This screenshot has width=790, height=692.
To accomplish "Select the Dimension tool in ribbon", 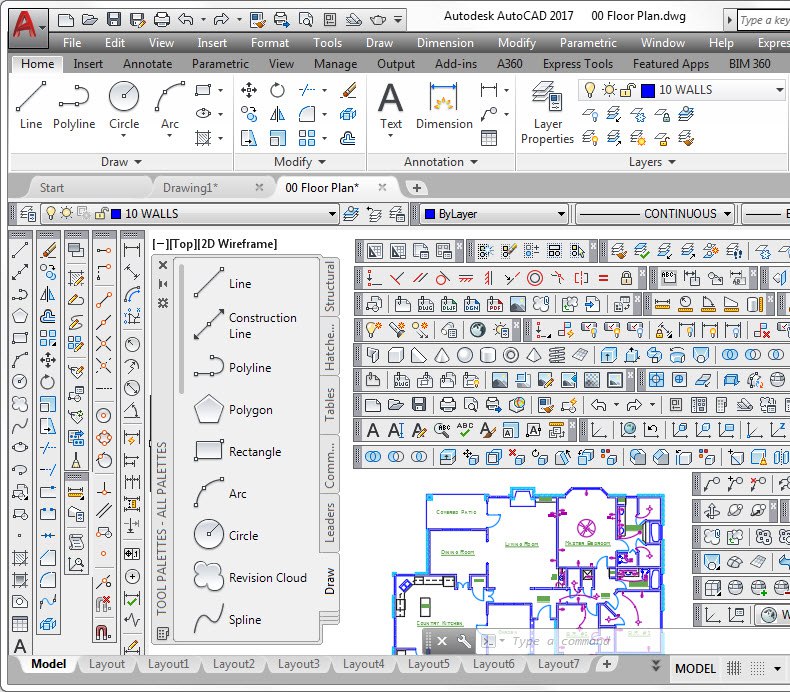I will click(444, 106).
